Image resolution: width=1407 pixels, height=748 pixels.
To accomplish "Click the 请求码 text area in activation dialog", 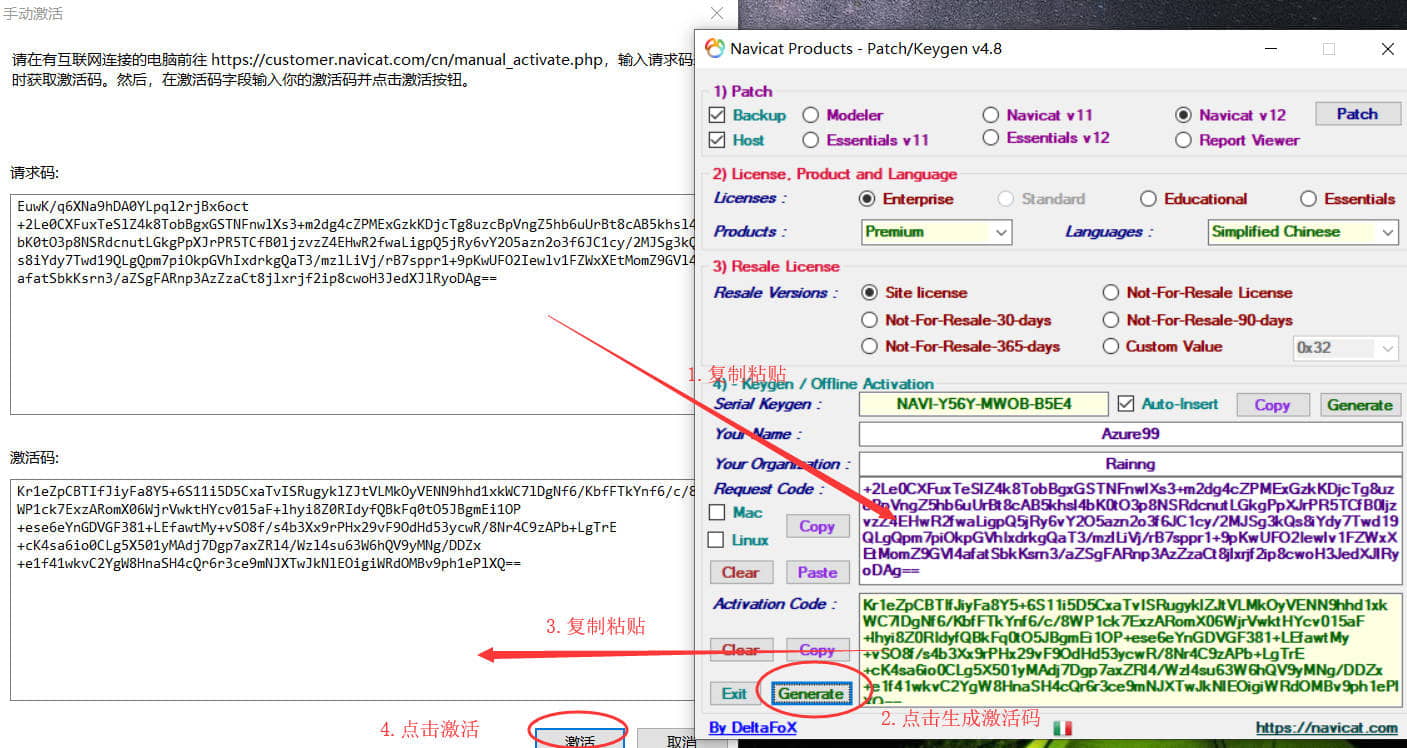I will coord(353,304).
